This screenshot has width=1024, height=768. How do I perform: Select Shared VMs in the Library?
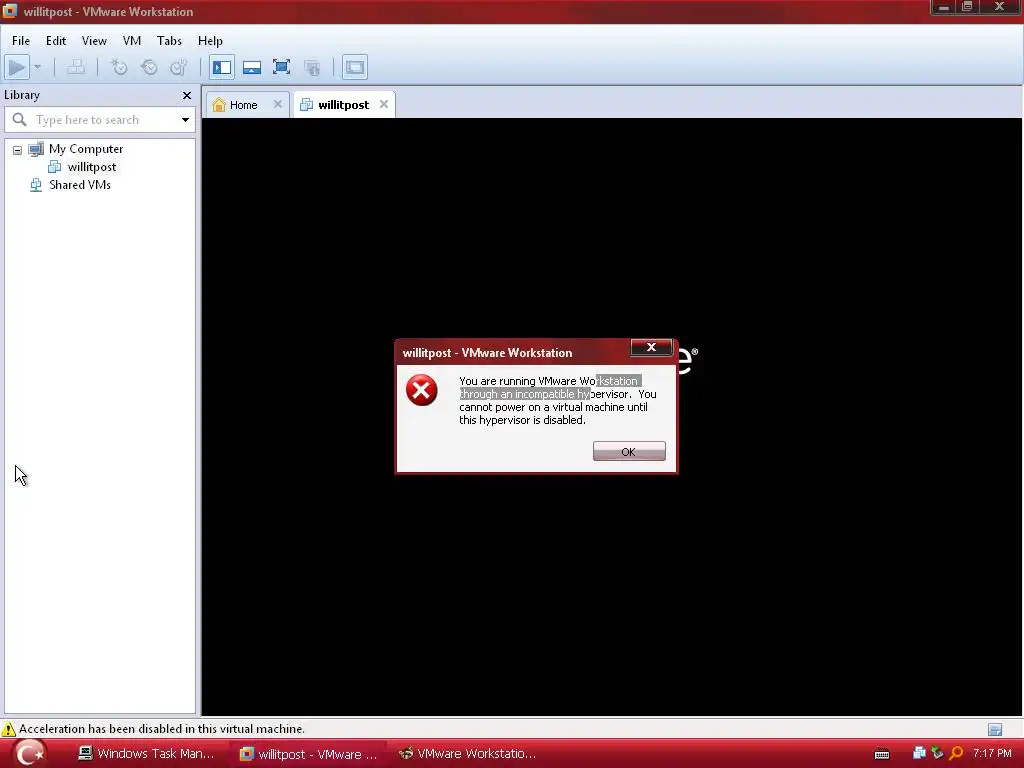(80, 185)
